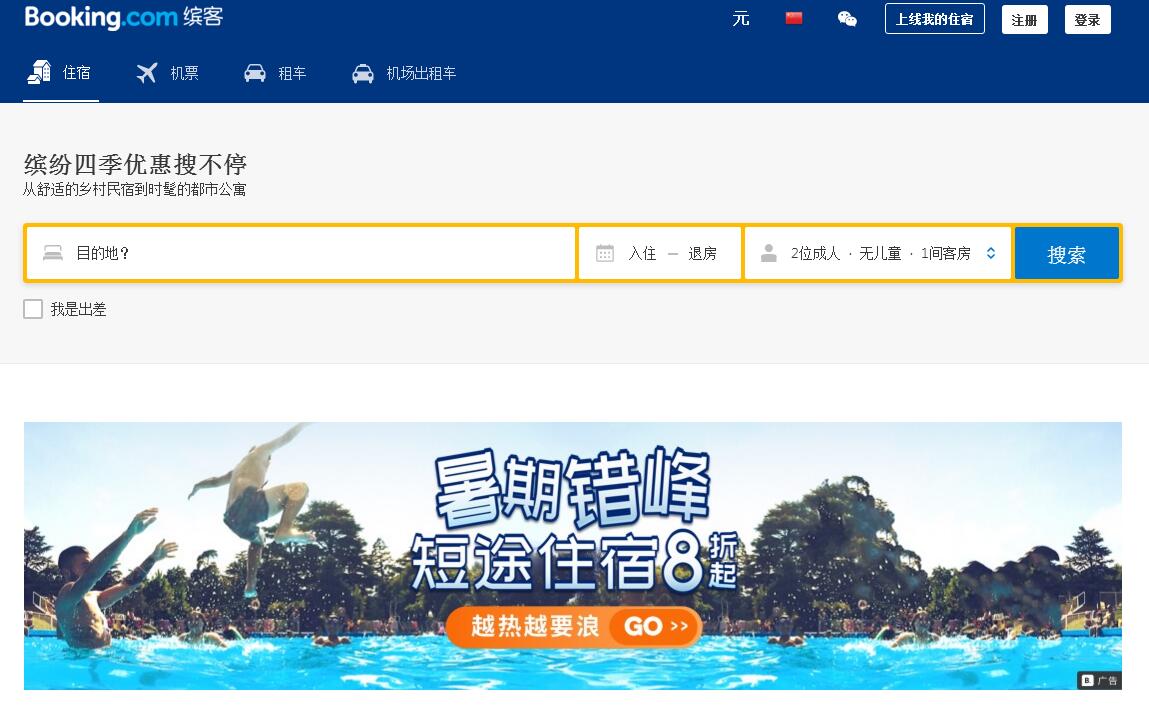Click the up-down arrows in guests selector
This screenshot has width=1149, height=712.
tap(991, 253)
